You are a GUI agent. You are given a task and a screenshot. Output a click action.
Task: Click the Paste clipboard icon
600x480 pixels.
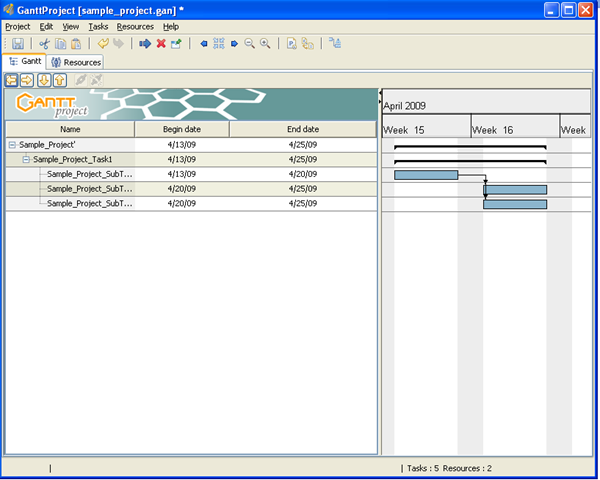pos(76,44)
